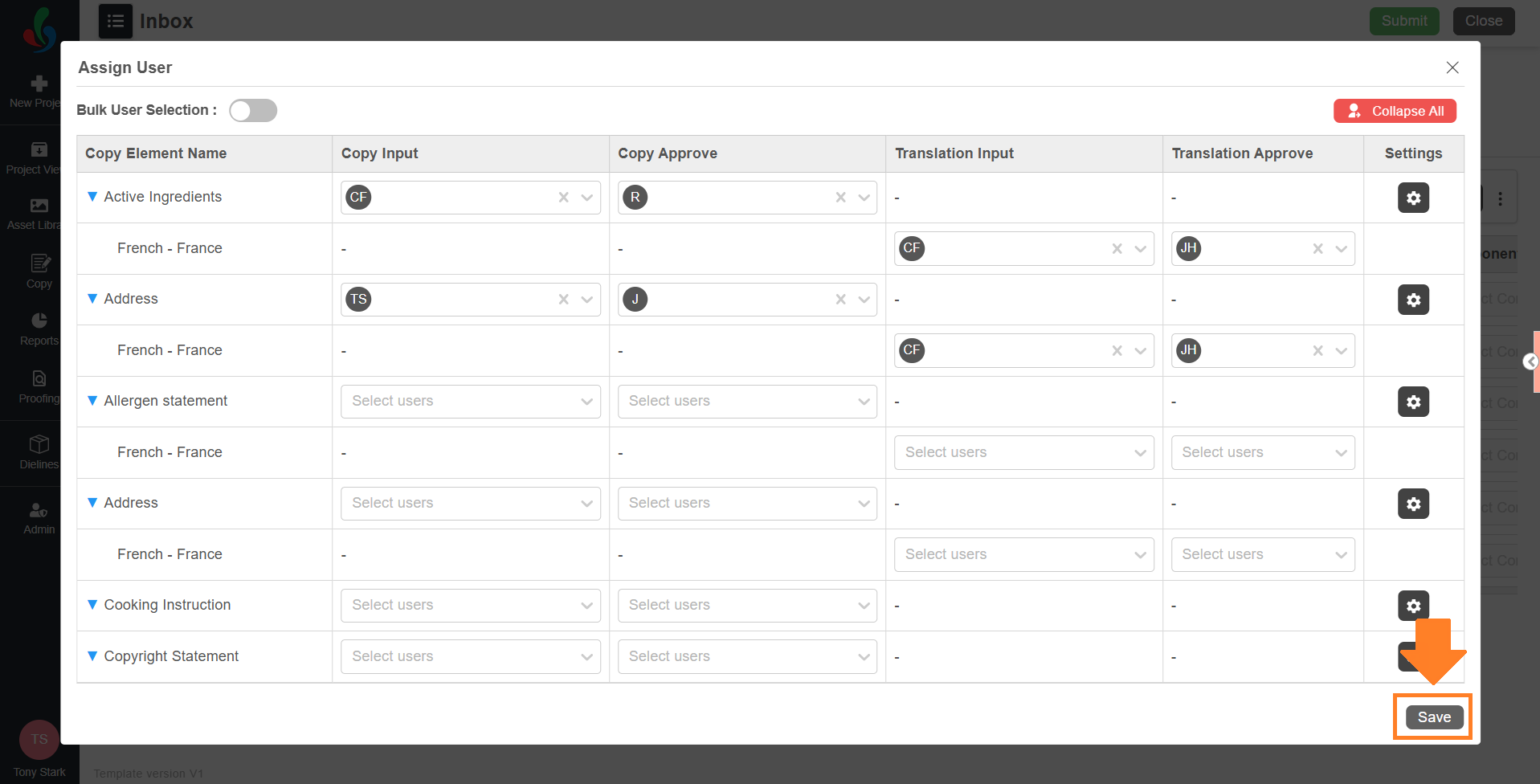The width and height of the screenshot is (1540, 784).
Task: Collapse the Copyright Statement row
Action: point(92,656)
